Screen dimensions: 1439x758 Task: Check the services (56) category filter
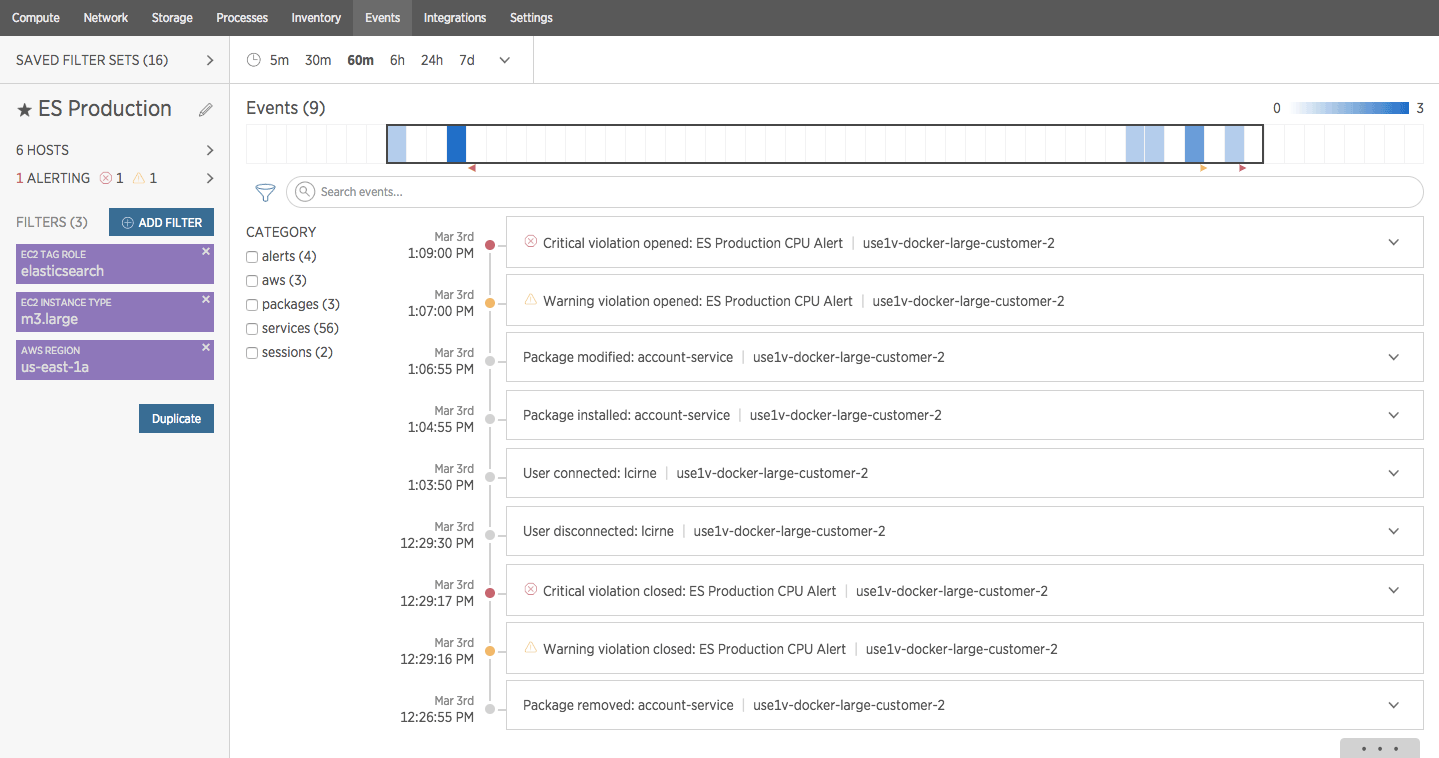point(252,328)
